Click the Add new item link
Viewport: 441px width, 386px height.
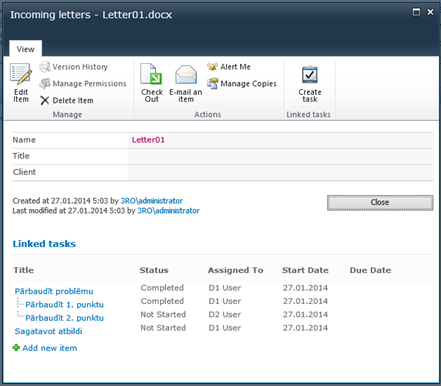pyautogui.click(x=50, y=348)
